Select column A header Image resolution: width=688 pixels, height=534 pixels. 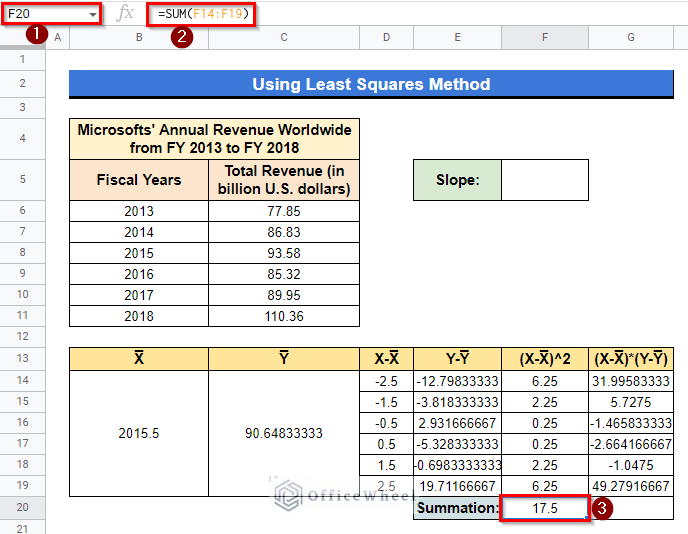(x=57, y=38)
